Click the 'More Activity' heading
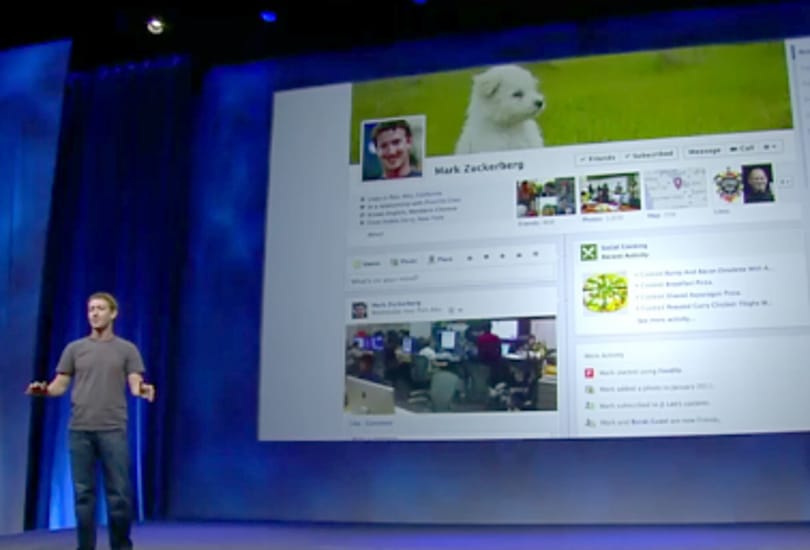The width and height of the screenshot is (810, 550). pyautogui.click(x=604, y=355)
